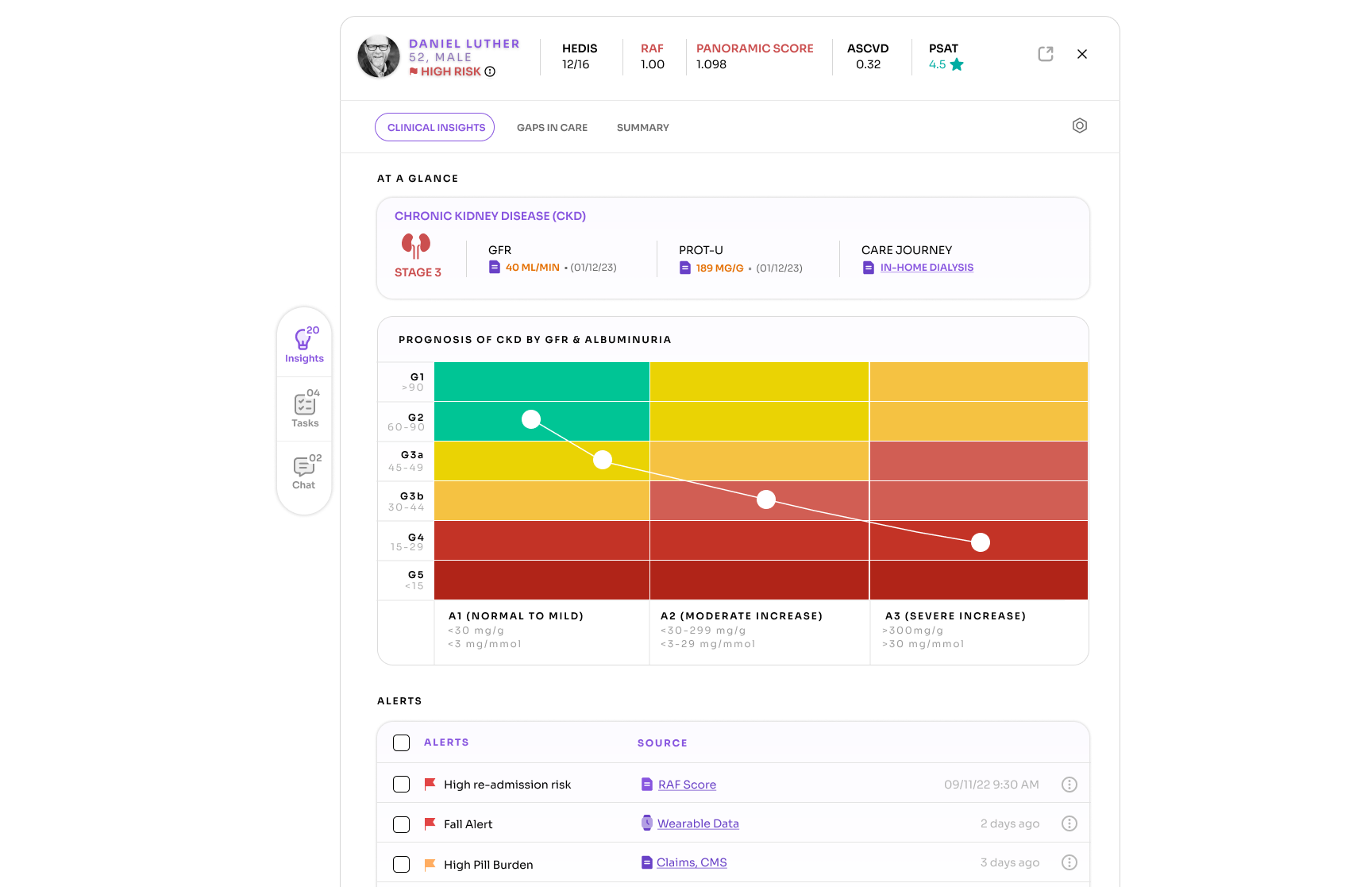Check the High re-admission risk checkbox

pyautogui.click(x=402, y=785)
